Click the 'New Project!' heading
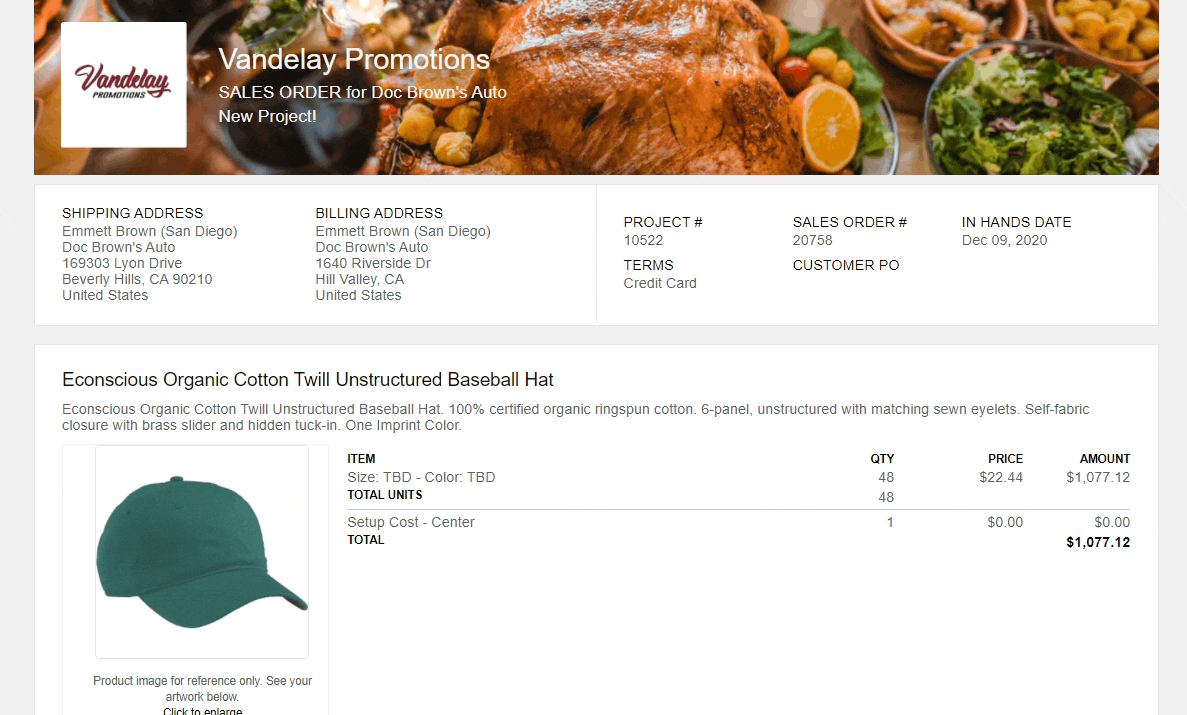 click(267, 117)
